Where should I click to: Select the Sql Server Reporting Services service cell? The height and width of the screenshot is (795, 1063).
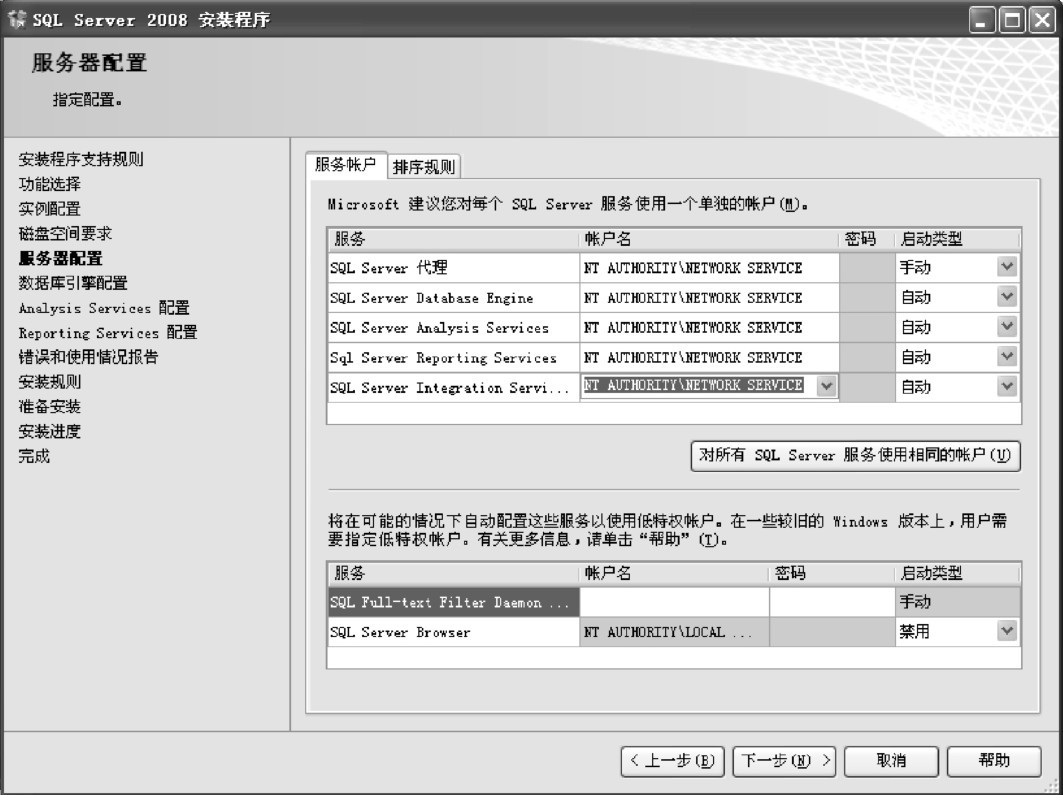coord(454,357)
